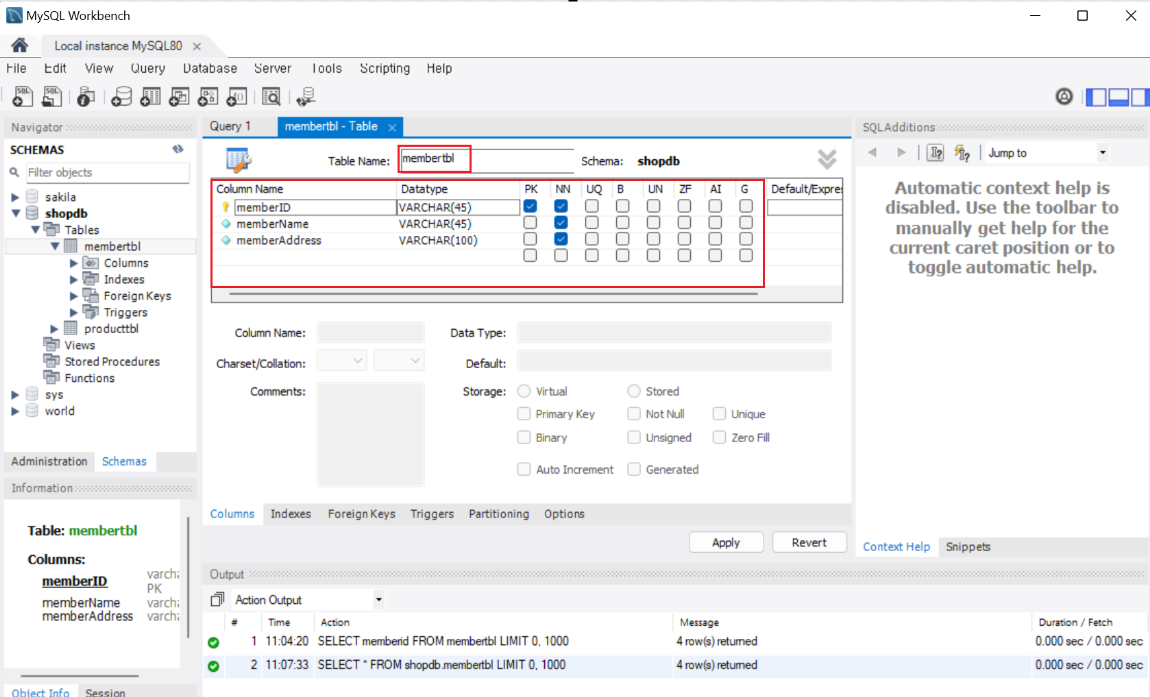Switch to the Foreign Keys bottom tab
Image resolution: width=1150 pixels, height=697 pixels.
362,514
